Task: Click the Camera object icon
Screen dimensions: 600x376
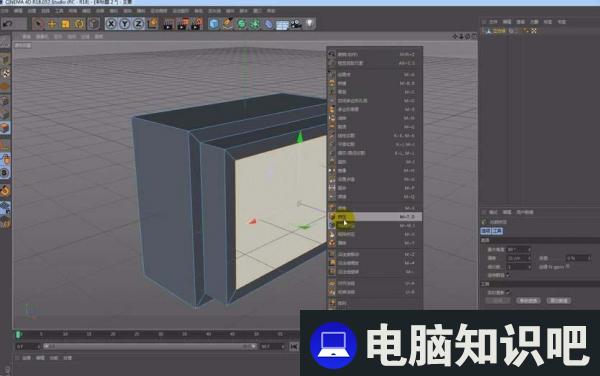Action: (296, 24)
